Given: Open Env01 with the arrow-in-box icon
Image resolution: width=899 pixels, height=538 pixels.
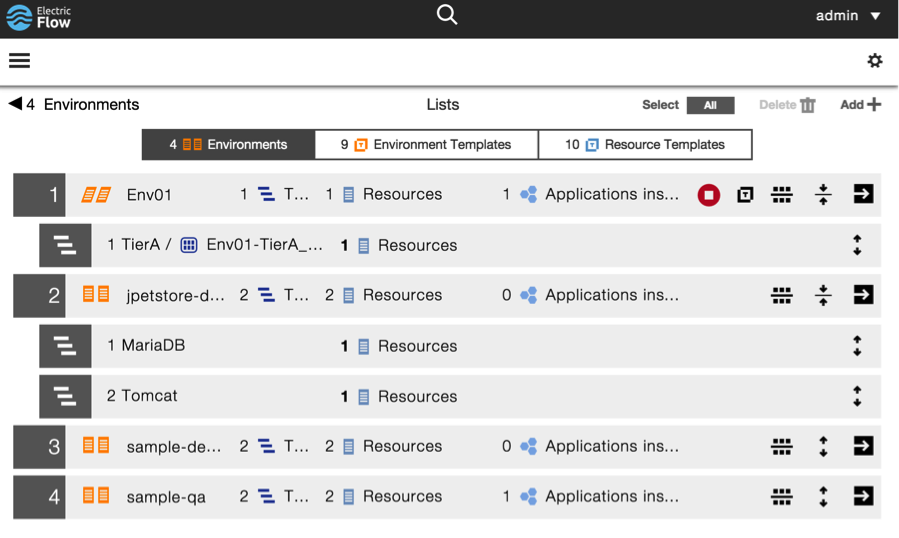Looking at the screenshot, I should [863, 194].
